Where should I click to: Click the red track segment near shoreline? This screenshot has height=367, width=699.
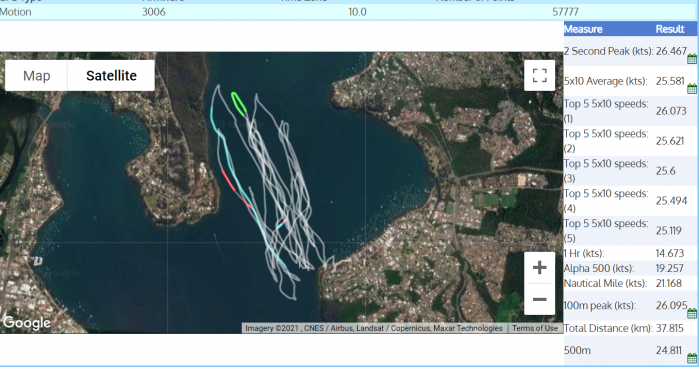tap(228, 180)
